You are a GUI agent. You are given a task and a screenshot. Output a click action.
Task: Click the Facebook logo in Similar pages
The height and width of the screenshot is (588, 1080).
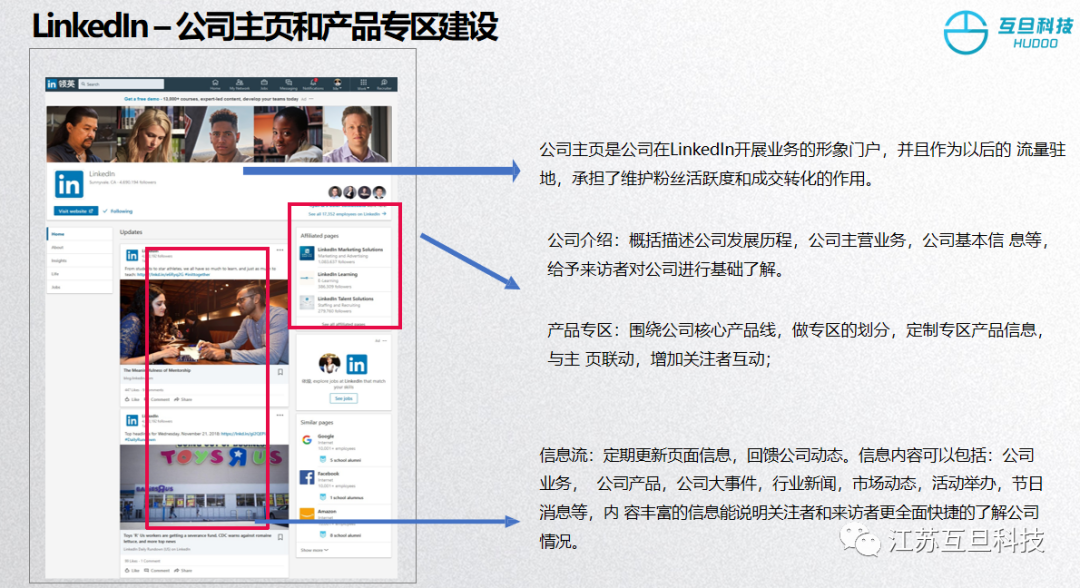coord(308,478)
